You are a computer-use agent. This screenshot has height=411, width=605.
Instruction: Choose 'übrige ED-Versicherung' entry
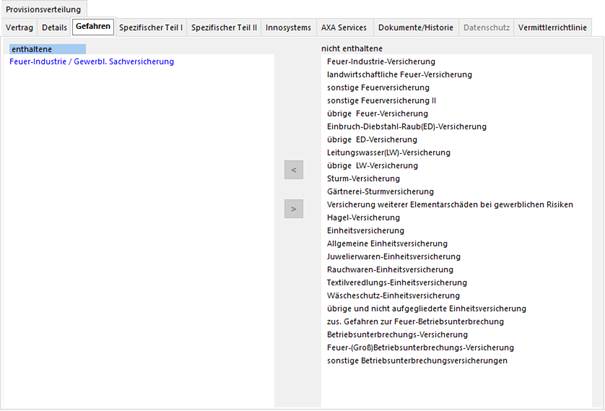(x=372, y=139)
